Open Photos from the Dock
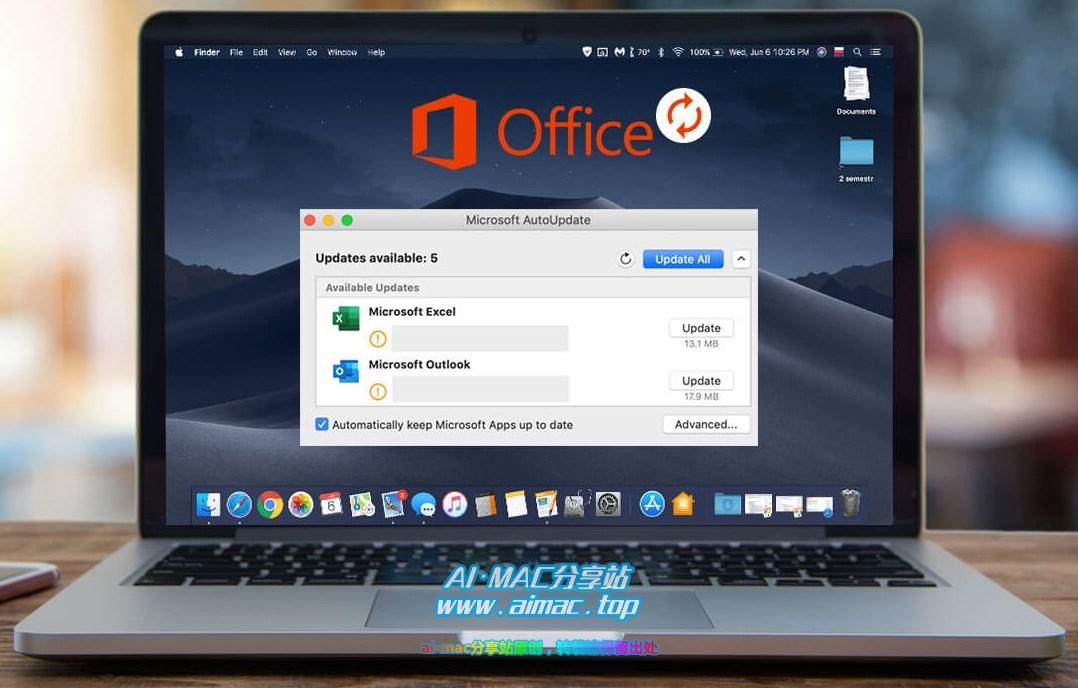The image size is (1078, 688). click(x=300, y=505)
